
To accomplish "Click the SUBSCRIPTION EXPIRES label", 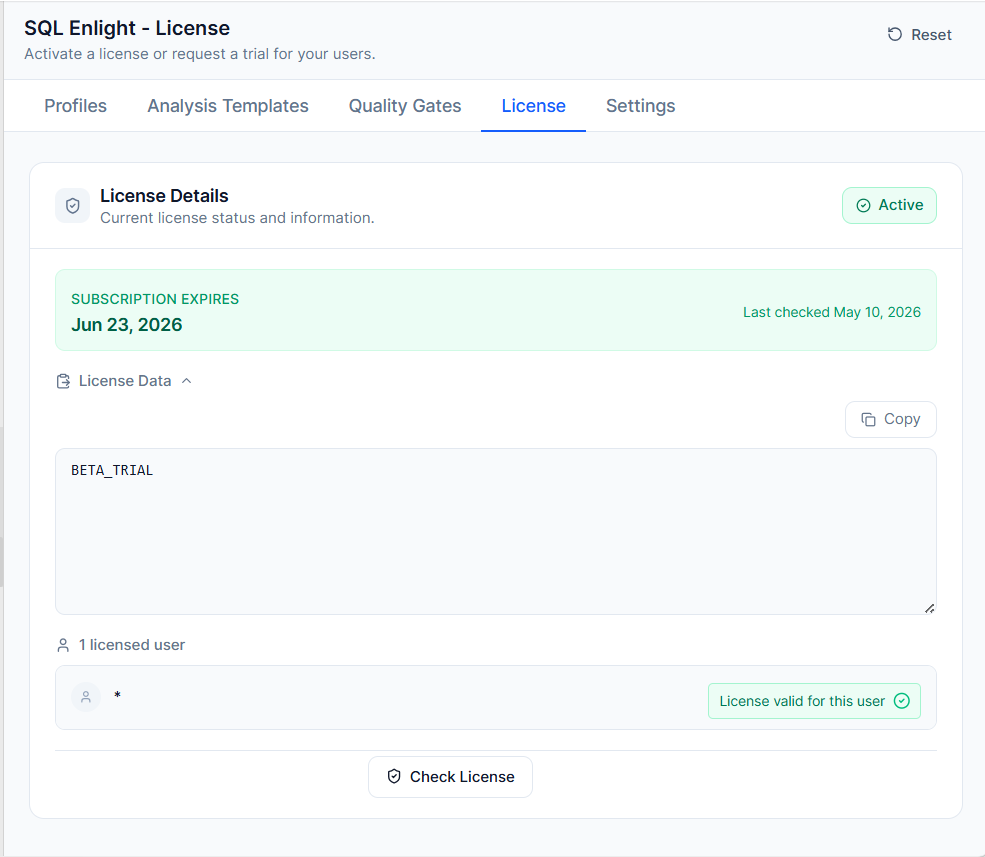I will coord(155,299).
